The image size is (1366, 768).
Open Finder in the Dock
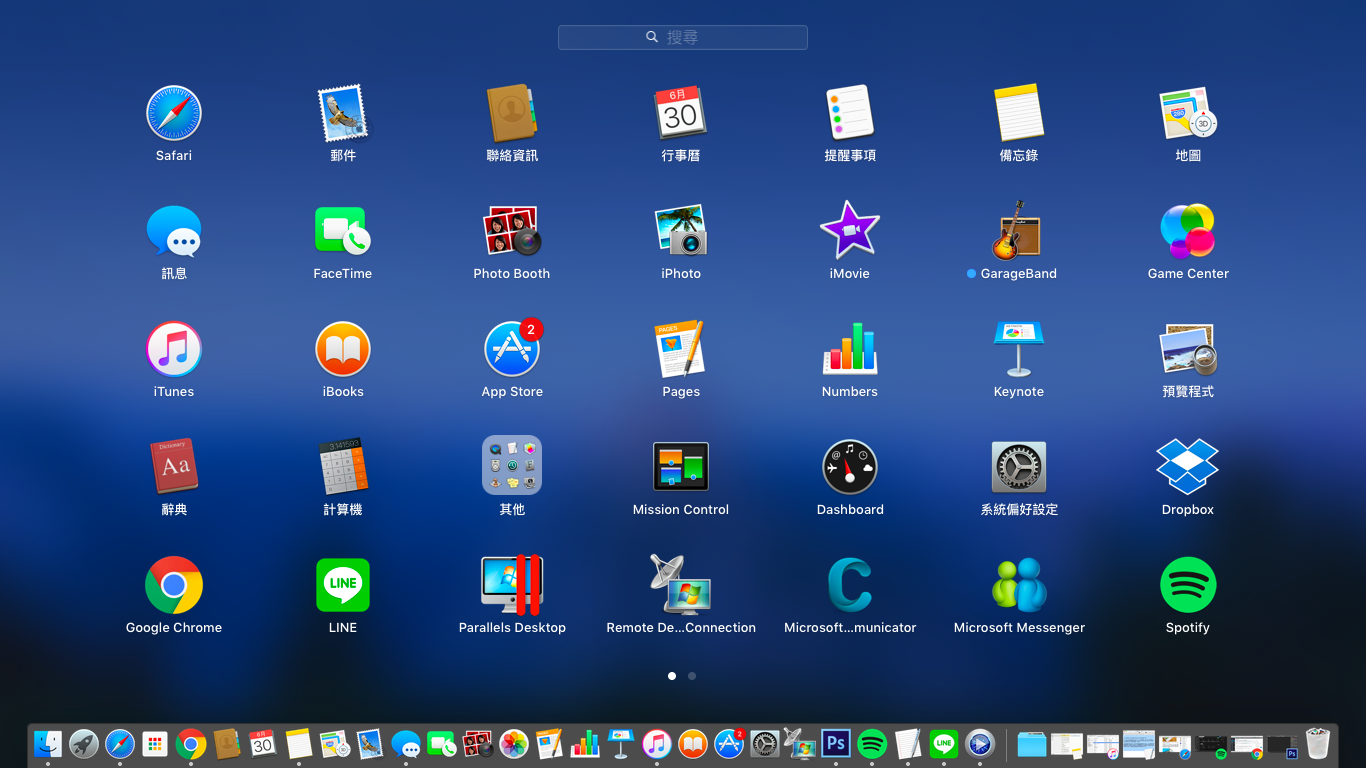pyautogui.click(x=48, y=743)
